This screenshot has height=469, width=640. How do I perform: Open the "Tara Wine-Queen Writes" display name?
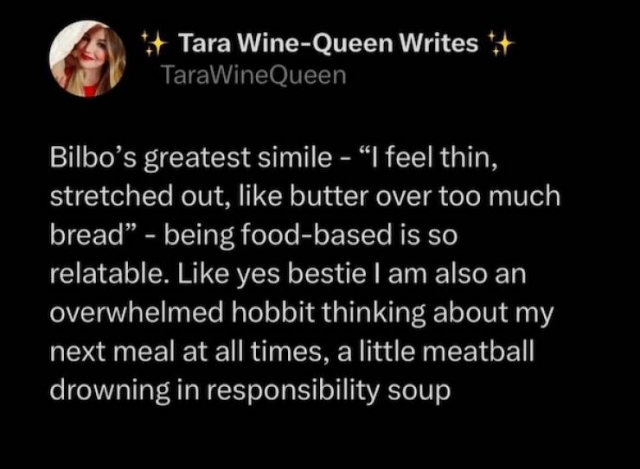[x=327, y=44]
